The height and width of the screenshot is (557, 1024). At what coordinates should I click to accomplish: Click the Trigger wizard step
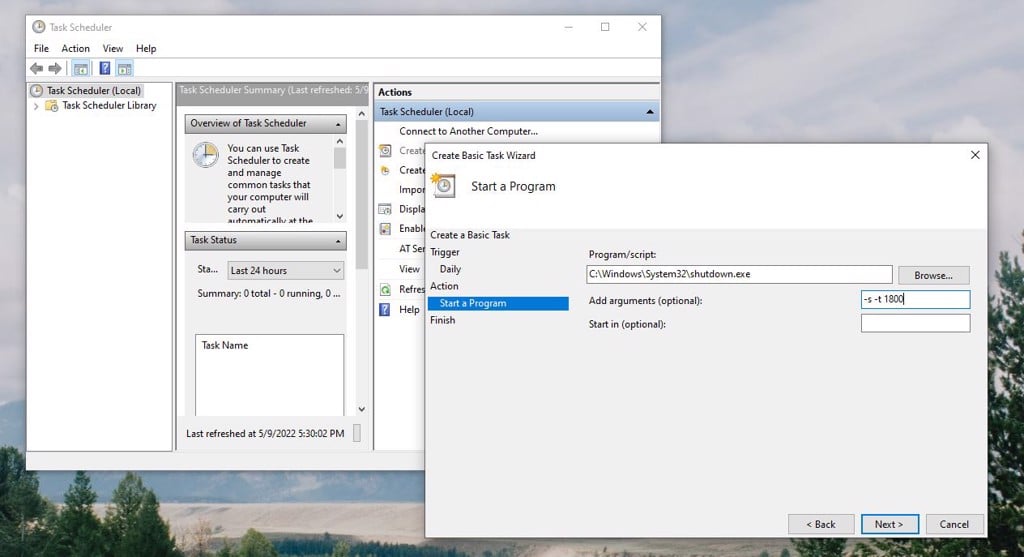(x=445, y=252)
